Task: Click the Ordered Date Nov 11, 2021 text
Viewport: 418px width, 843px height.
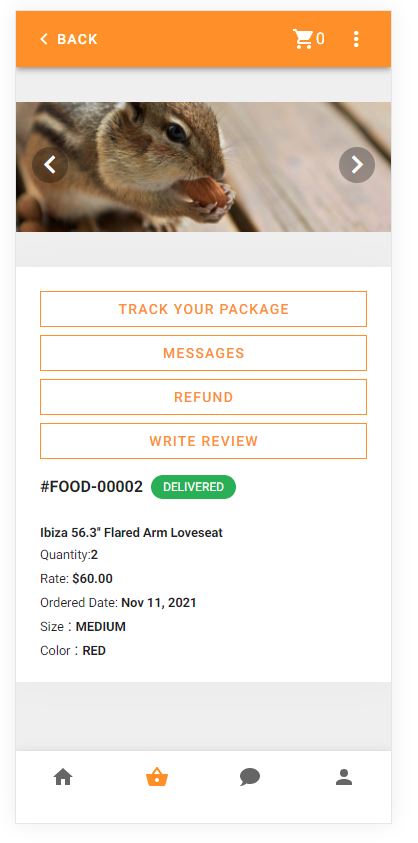Action: click(x=118, y=603)
